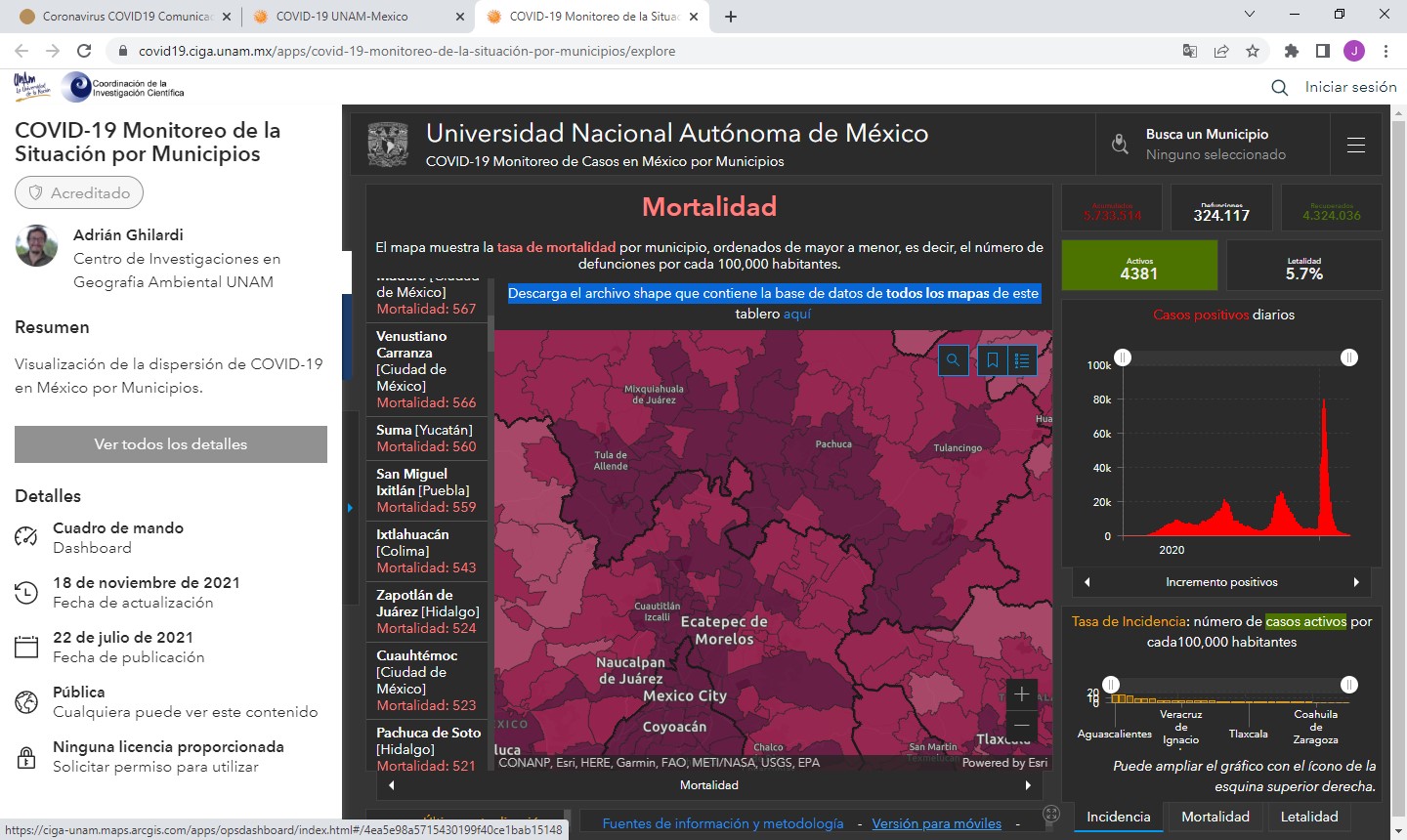Grab left handle of Casos positivos range slider
Image resolution: width=1407 pixels, height=840 pixels.
pos(1124,358)
